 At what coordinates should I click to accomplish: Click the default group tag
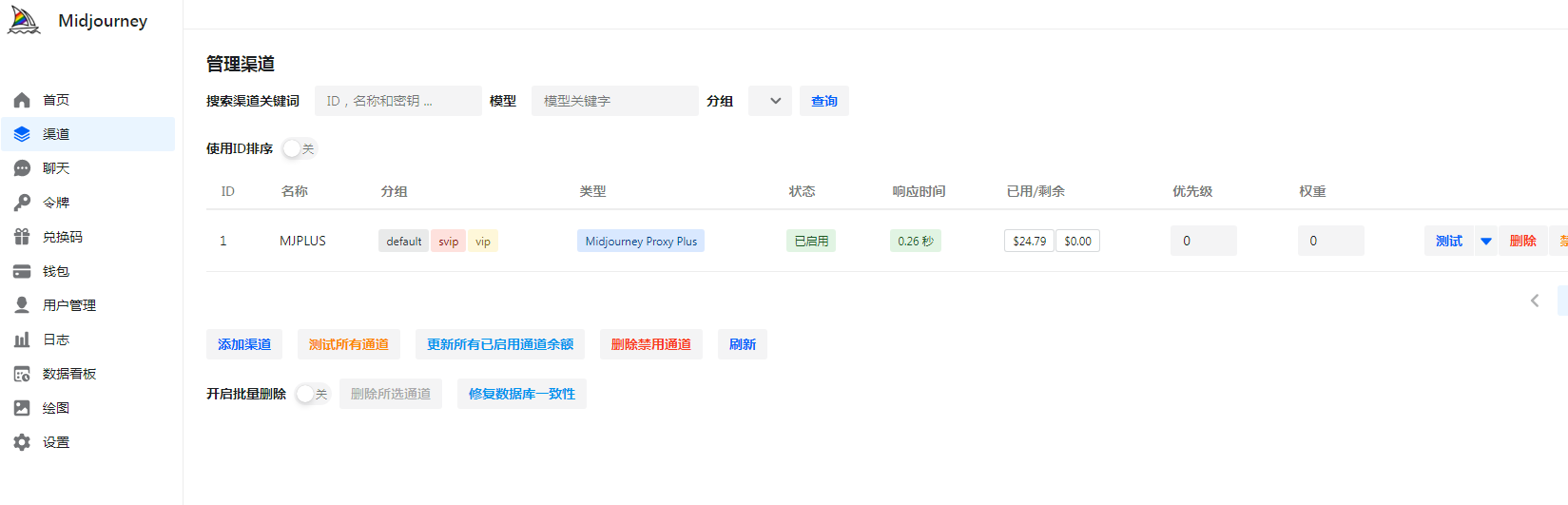point(404,242)
